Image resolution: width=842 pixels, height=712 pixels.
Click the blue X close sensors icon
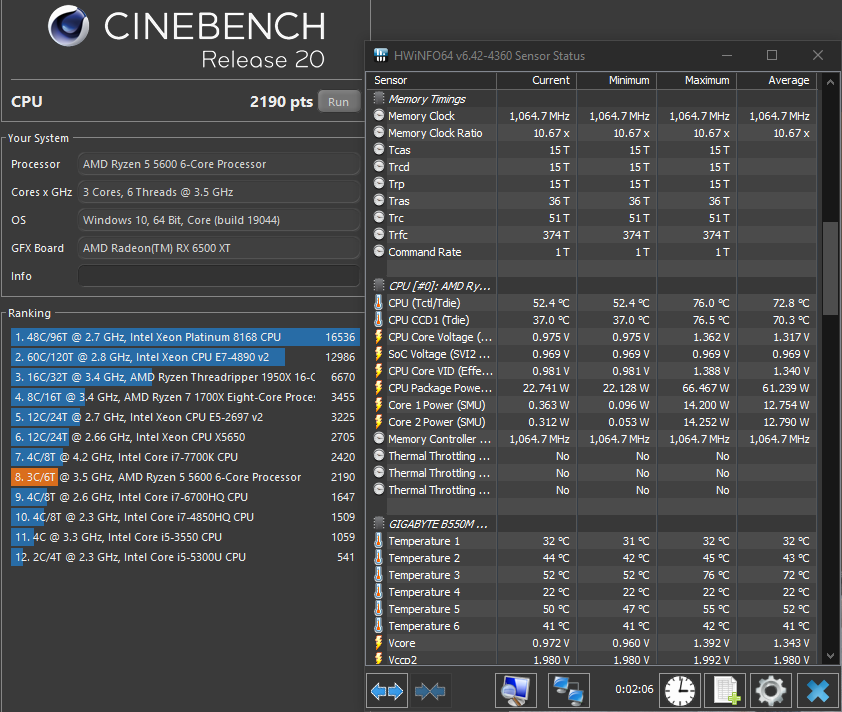tap(817, 691)
